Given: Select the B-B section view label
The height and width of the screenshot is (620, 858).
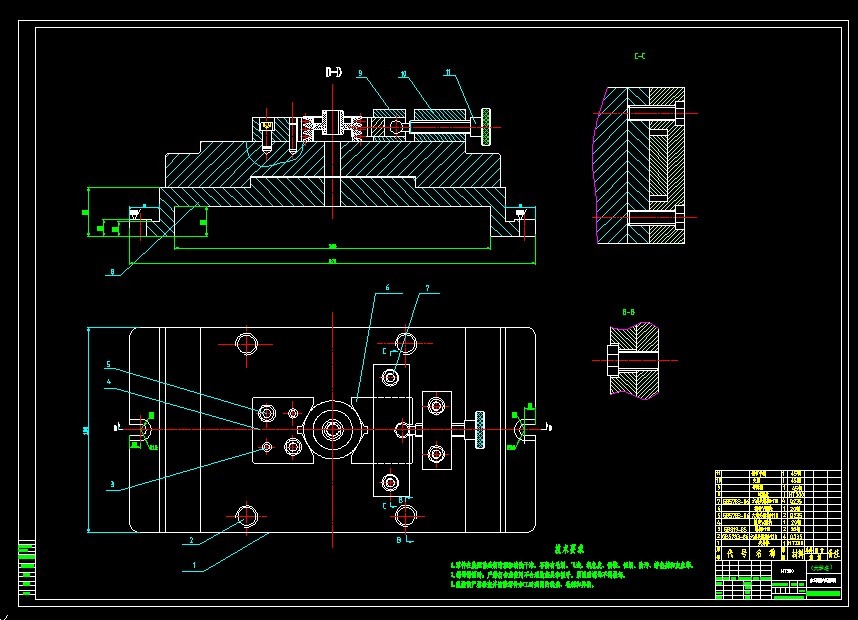Looking at the screenshot, I should 628,312.
